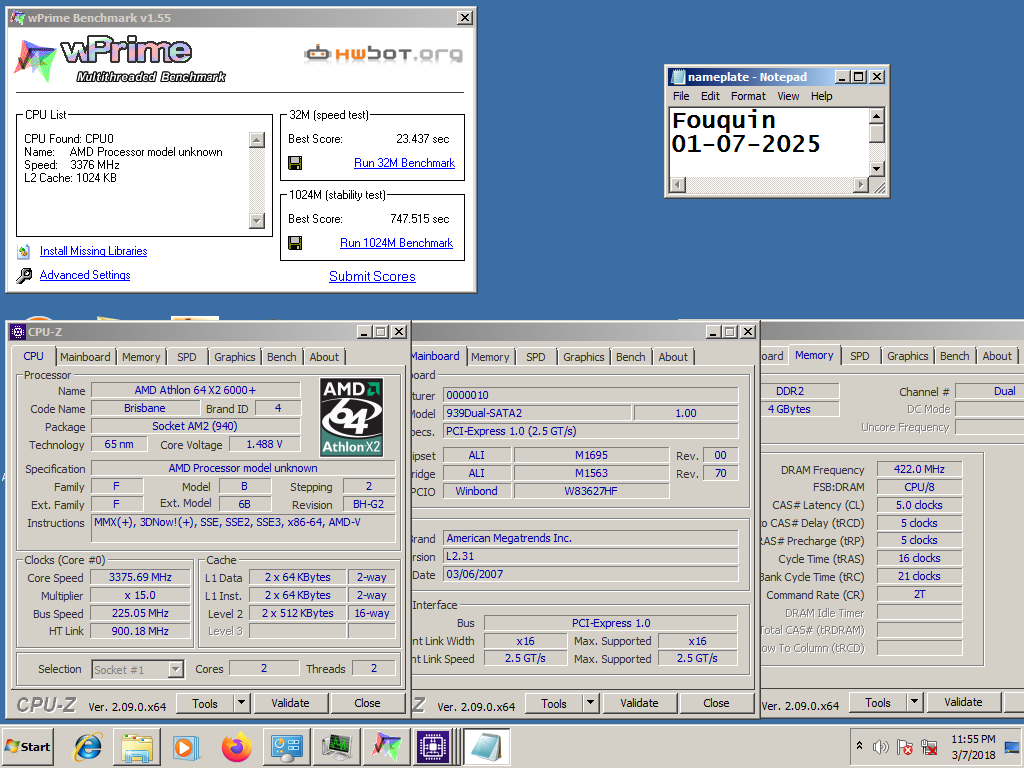
Task: Click the Submit Scores link
Action: coord(372,276)
